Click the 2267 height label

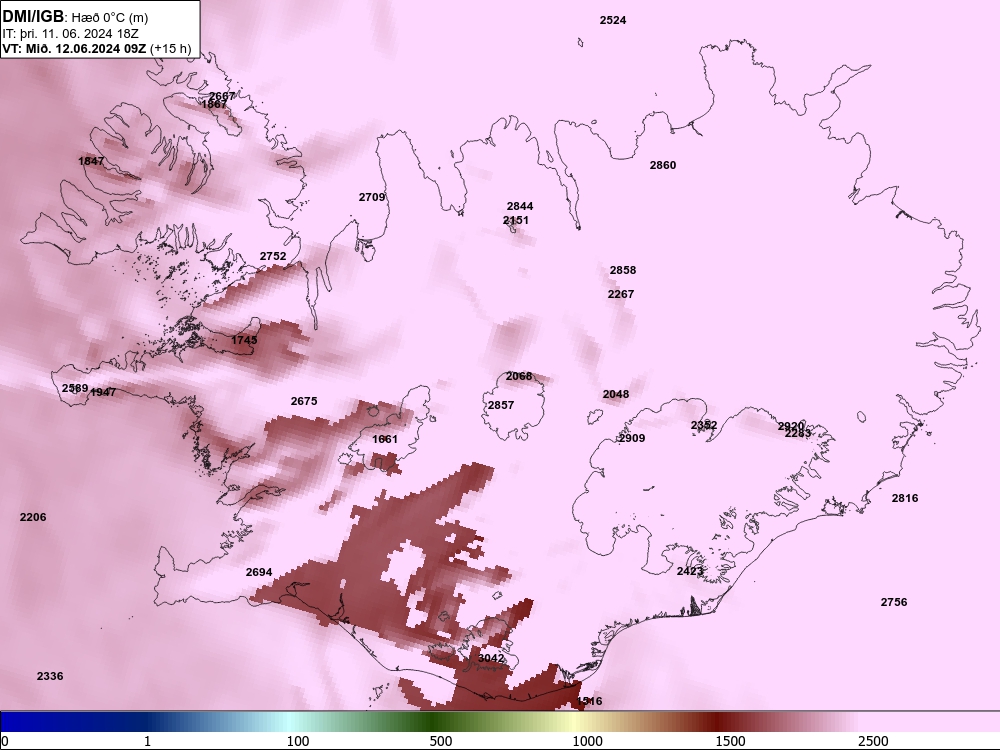point(621,294)
